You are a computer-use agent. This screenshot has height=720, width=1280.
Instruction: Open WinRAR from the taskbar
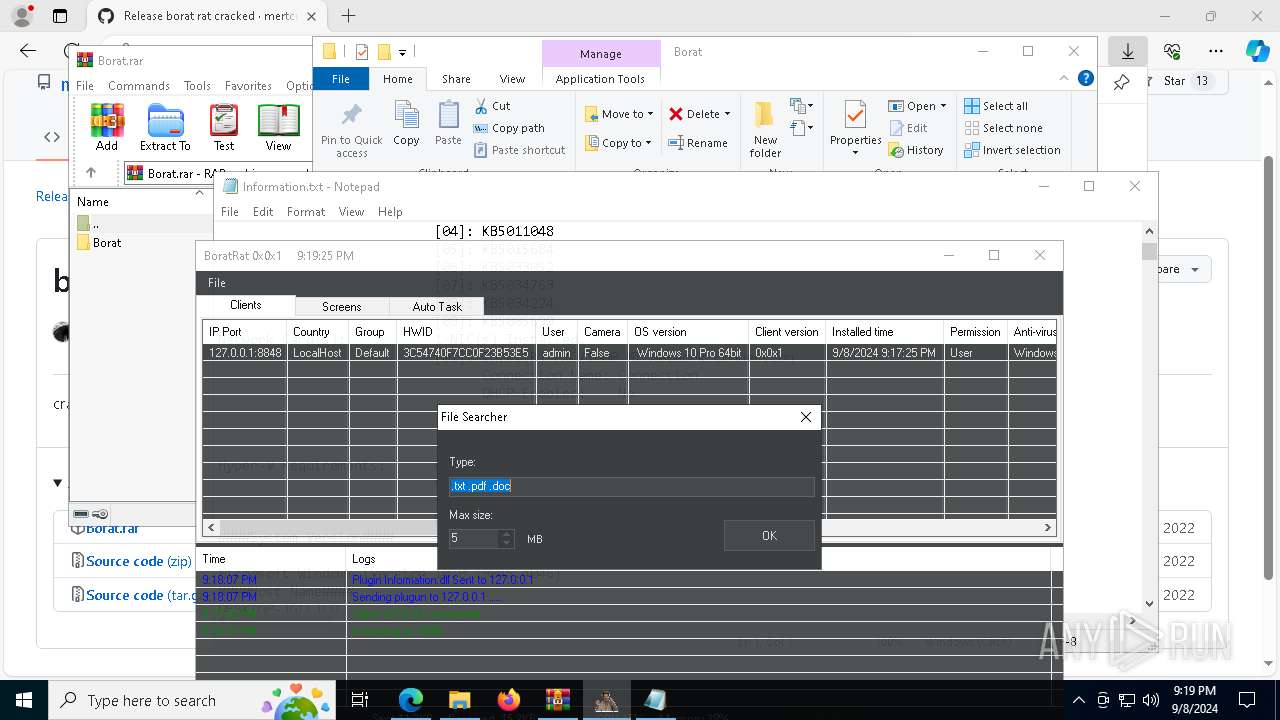click(557, 700)
